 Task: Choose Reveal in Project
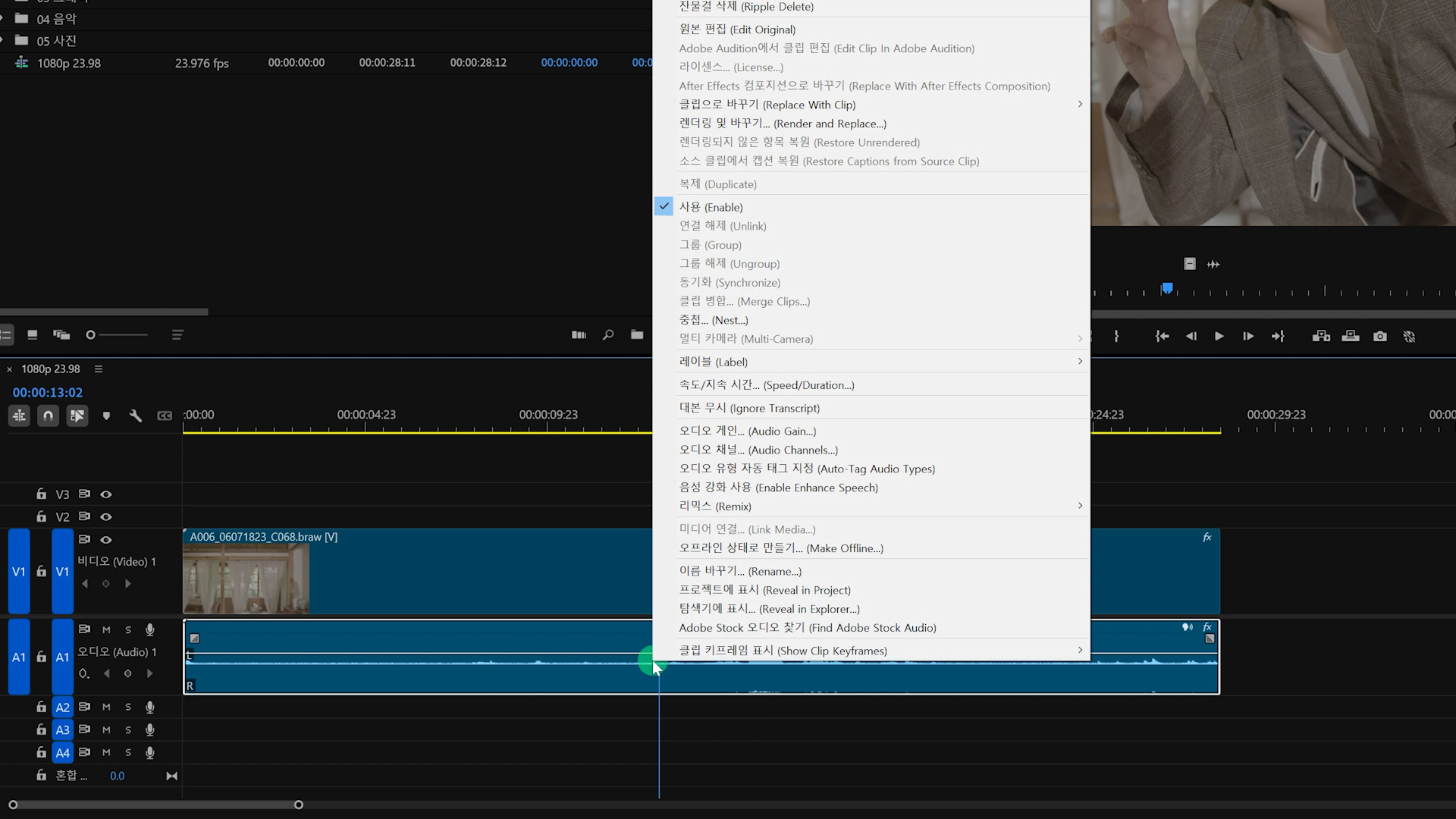[x=871, y=590]
